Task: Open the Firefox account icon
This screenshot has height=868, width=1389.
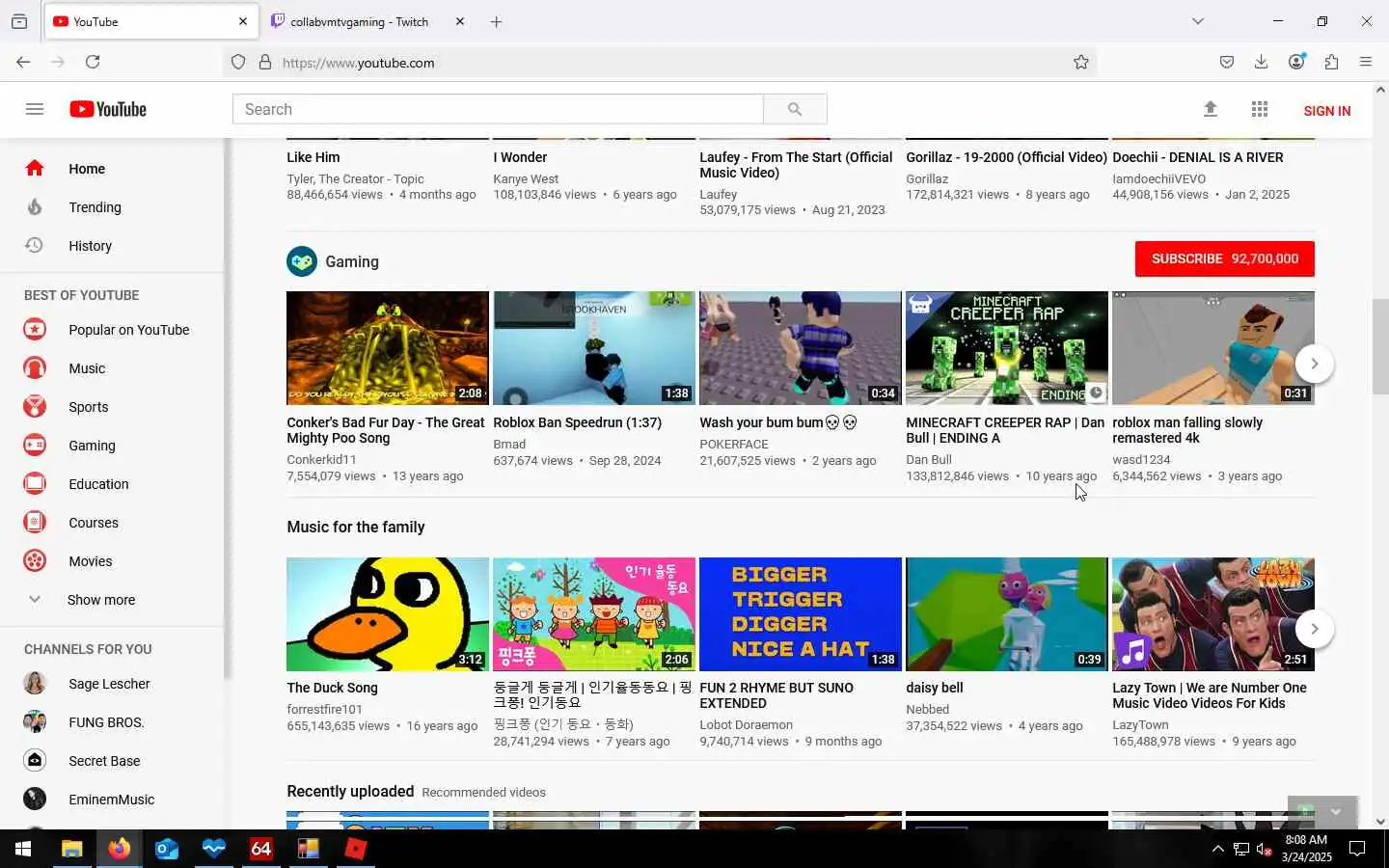Action: point(1296,62)
